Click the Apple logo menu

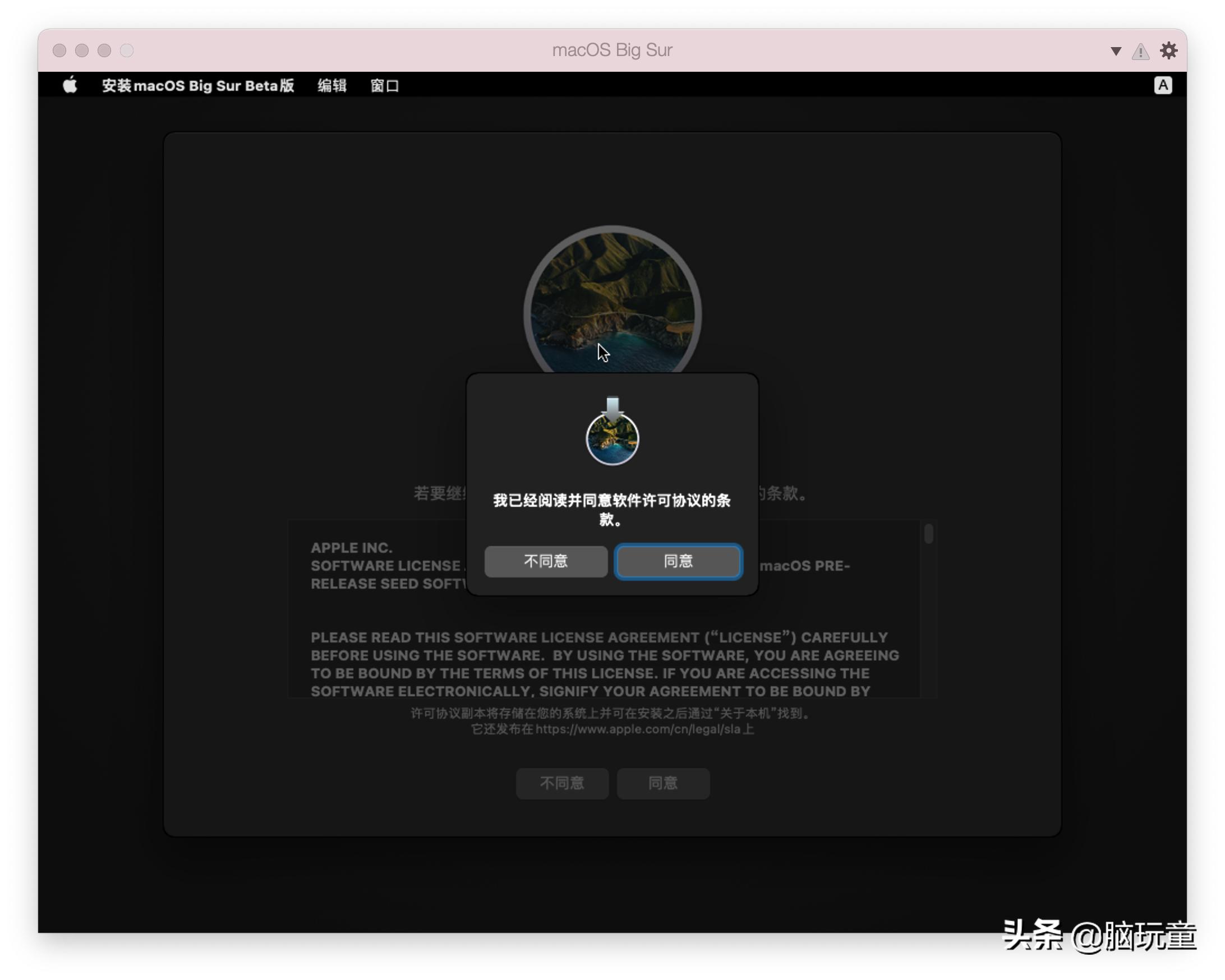(x=70, y=85)
